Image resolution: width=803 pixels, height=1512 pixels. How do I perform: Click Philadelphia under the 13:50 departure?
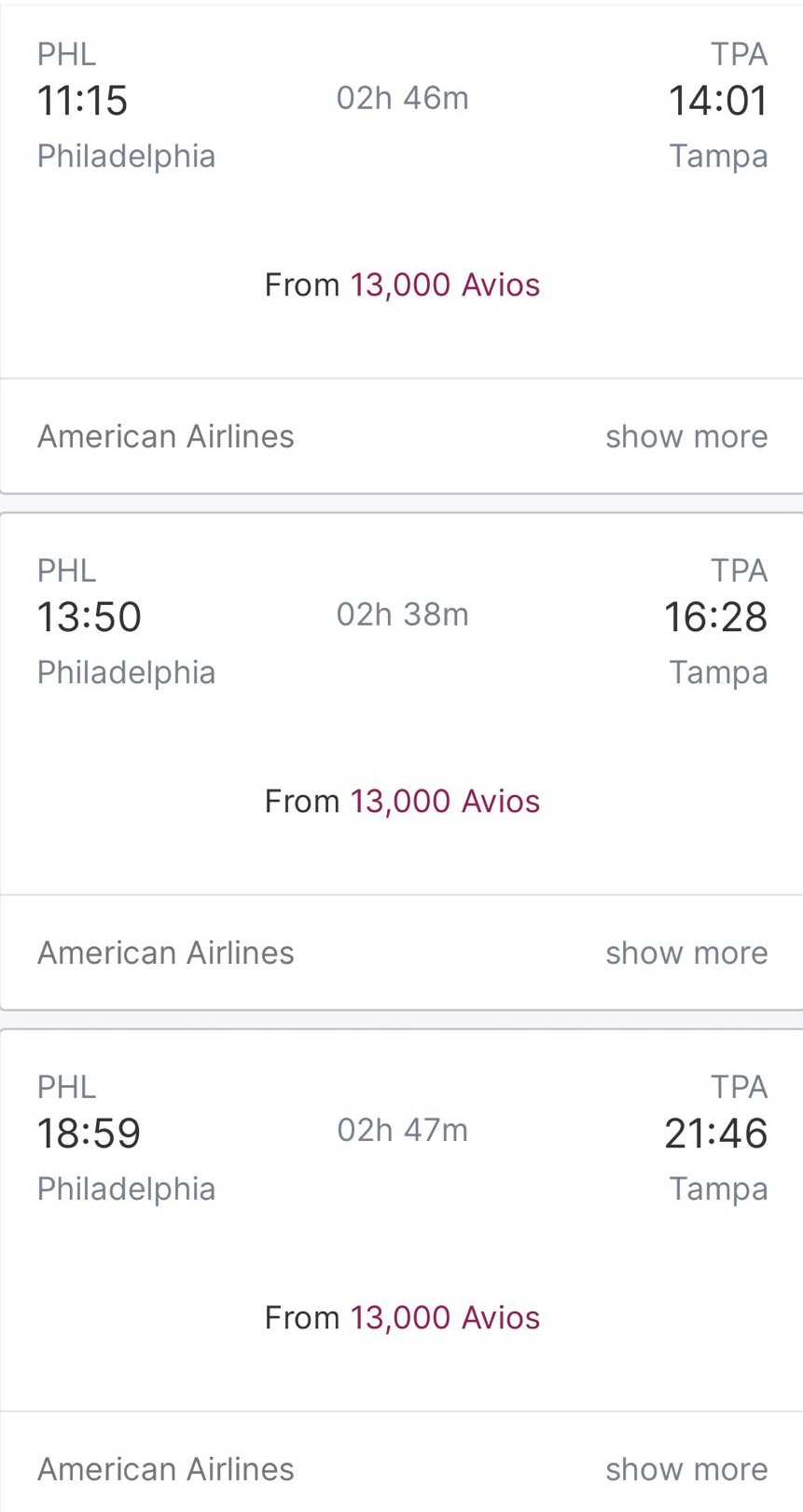click(x=126, y=672)
